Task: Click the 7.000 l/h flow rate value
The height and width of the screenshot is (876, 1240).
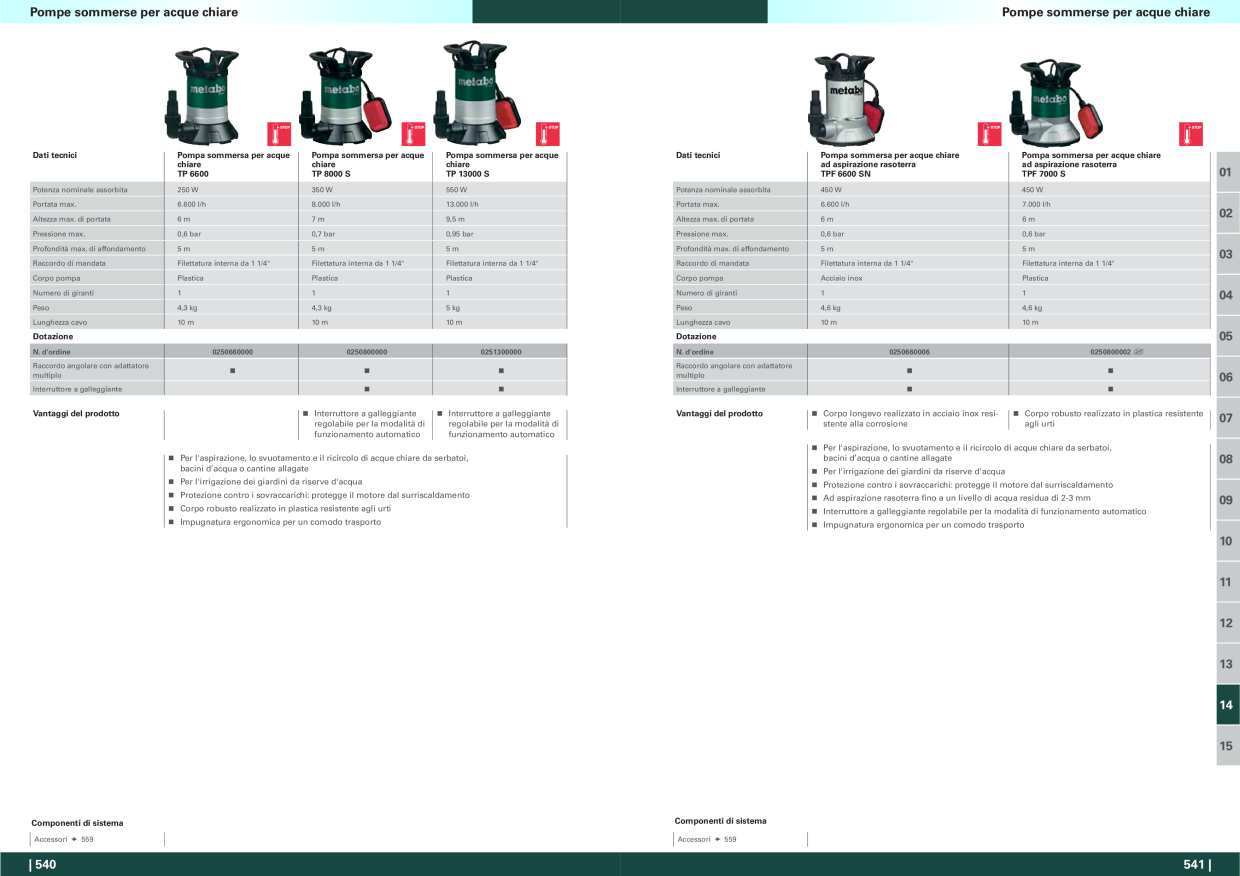Action: [1036, 204]
